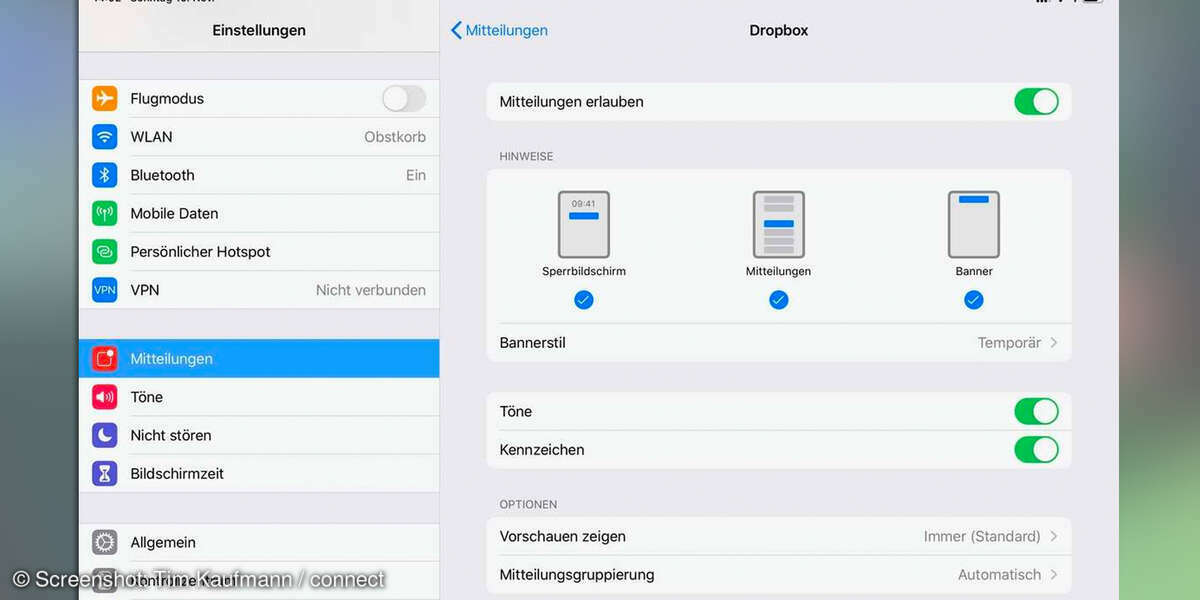The image size is (1200, 600).
Task: Open Vorschauen zeigen chevron
Action: pyautogui.click(x=1054, y=537)
